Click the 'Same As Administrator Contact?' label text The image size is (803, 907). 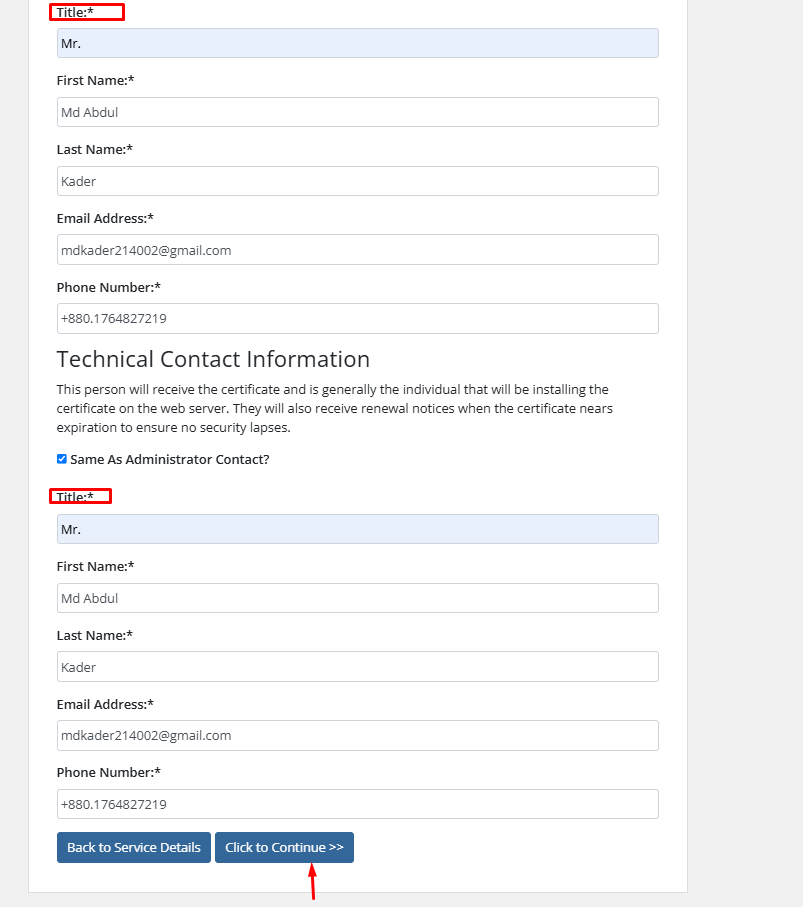click(170, 460)
